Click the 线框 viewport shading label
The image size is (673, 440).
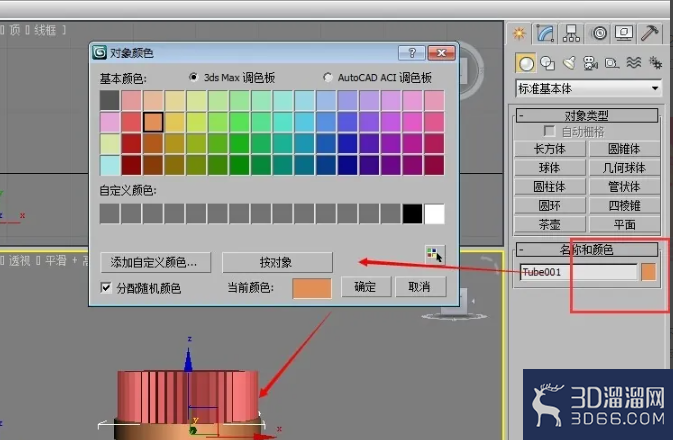(45, 30)
